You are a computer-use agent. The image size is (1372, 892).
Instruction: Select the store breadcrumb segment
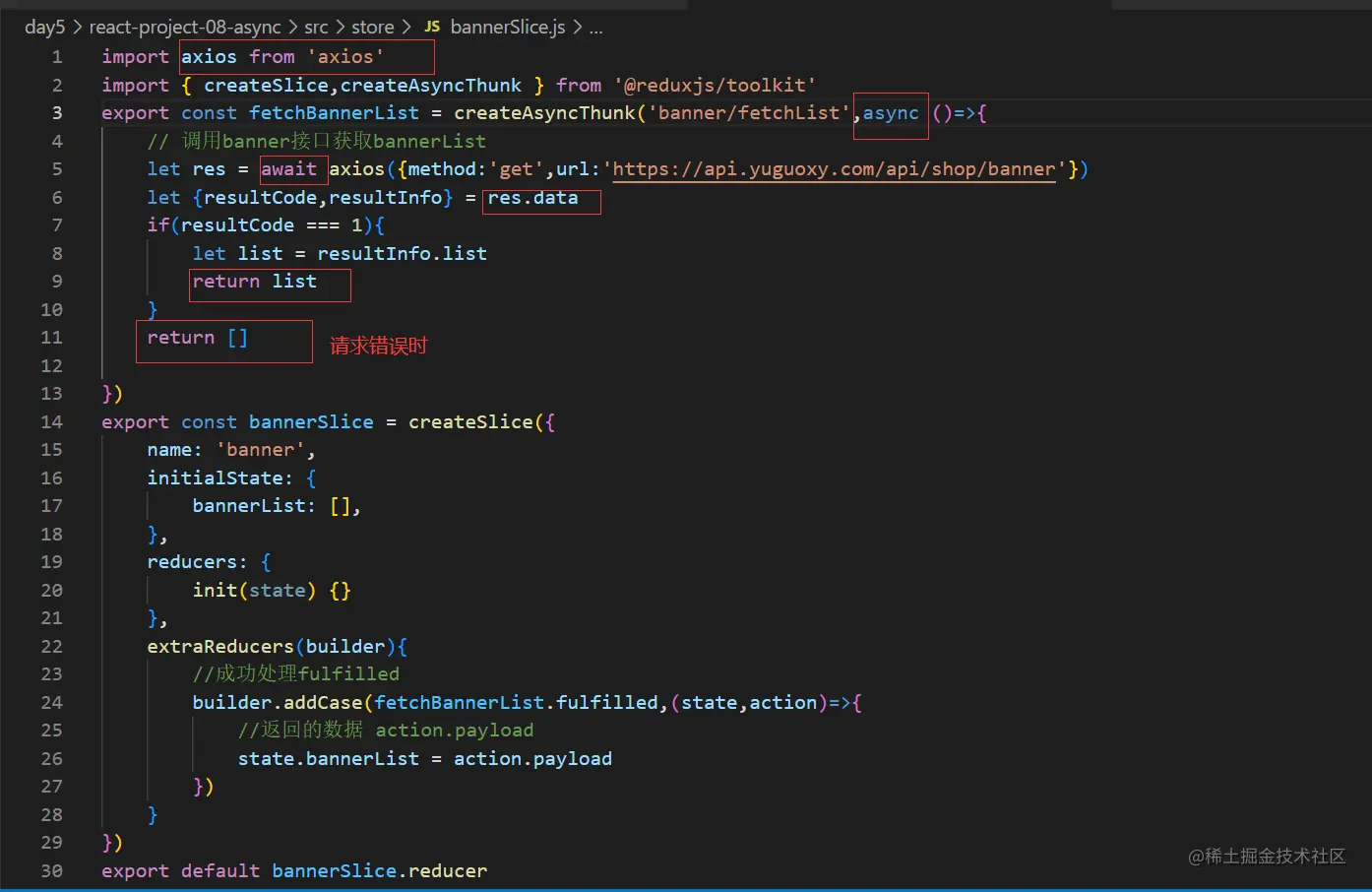(373, 27)
